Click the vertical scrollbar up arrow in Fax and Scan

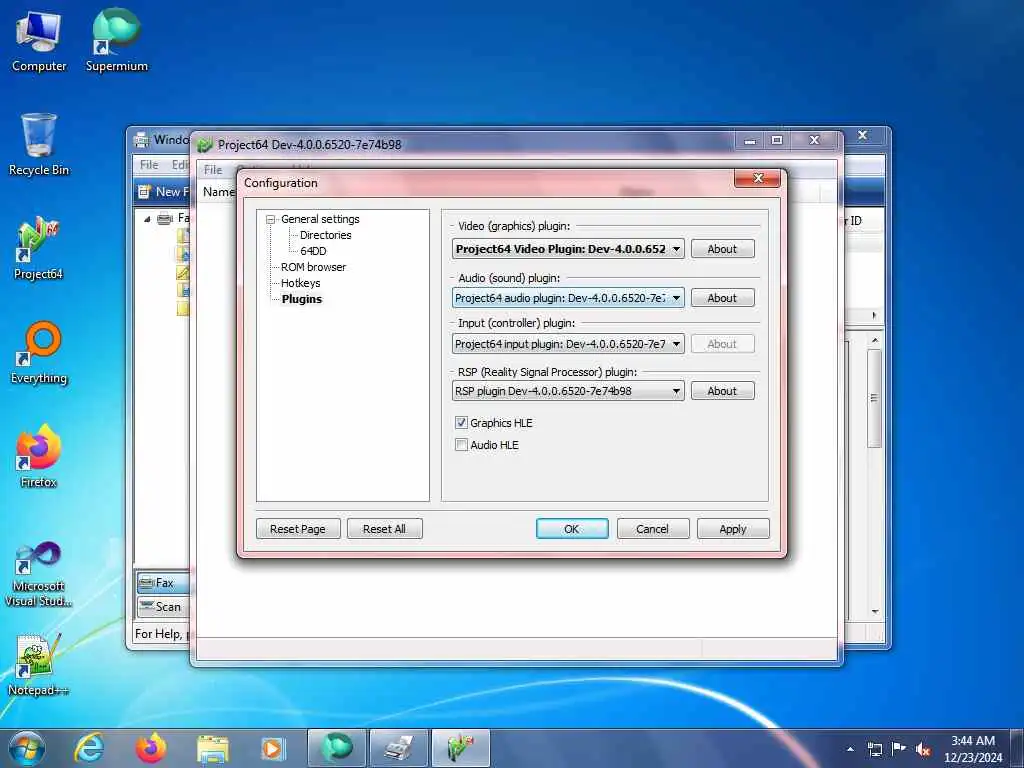coord(875,341)
